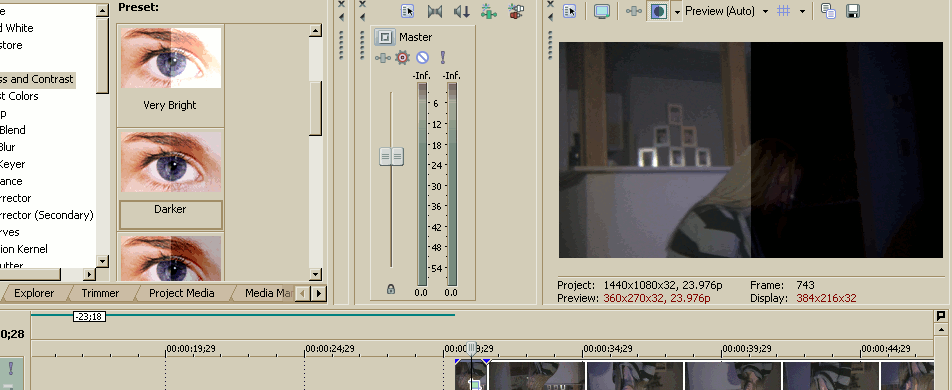Click the Copy Snapshot to Clipboard icon
The image size is (952, 390).
coord(828,11)
